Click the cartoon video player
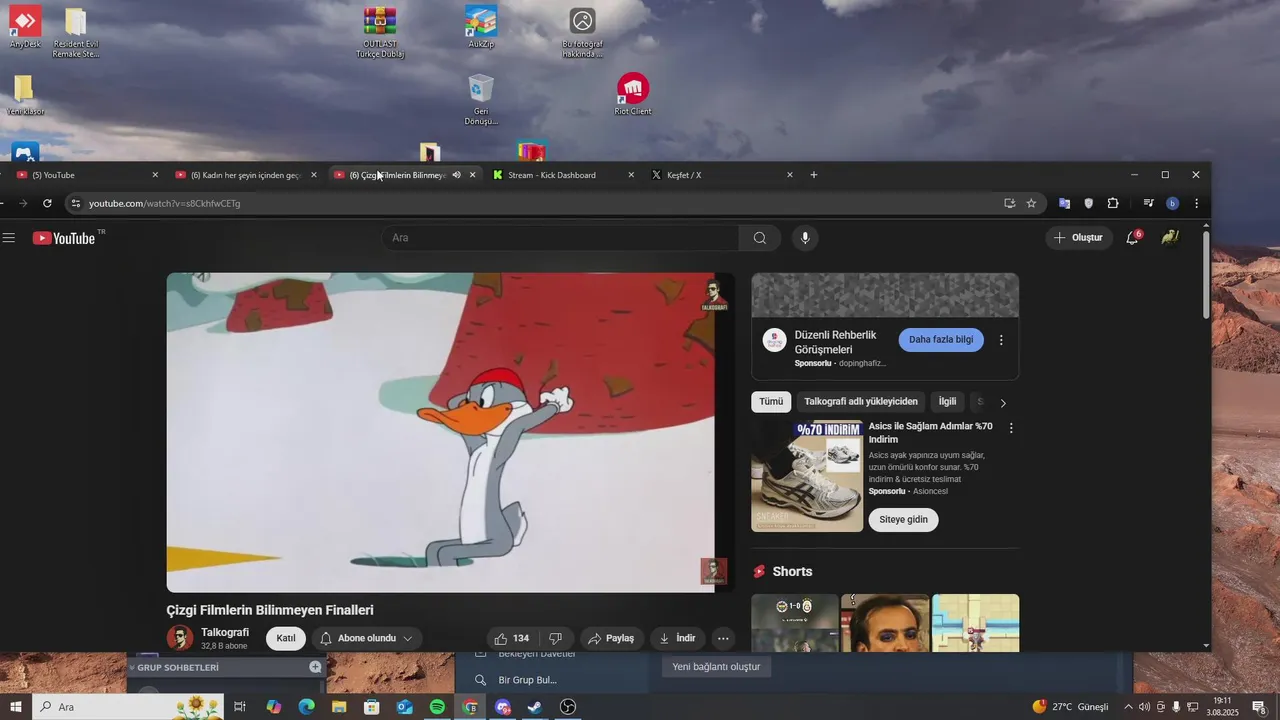This screenshot has height=720, width=1280. [450, 433]
